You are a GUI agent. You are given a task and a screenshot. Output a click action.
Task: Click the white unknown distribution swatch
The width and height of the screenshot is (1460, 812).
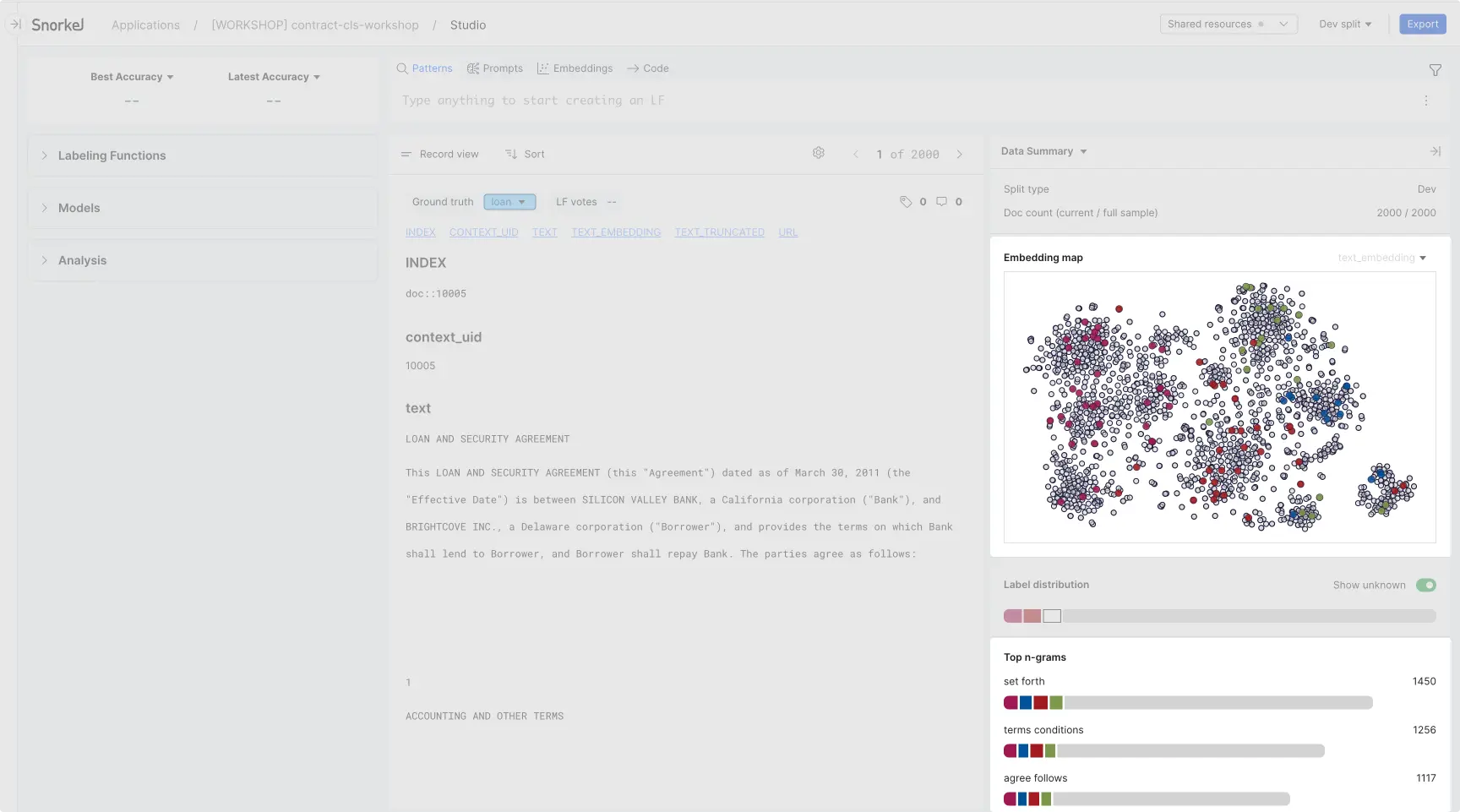(x=1052, y=616)
